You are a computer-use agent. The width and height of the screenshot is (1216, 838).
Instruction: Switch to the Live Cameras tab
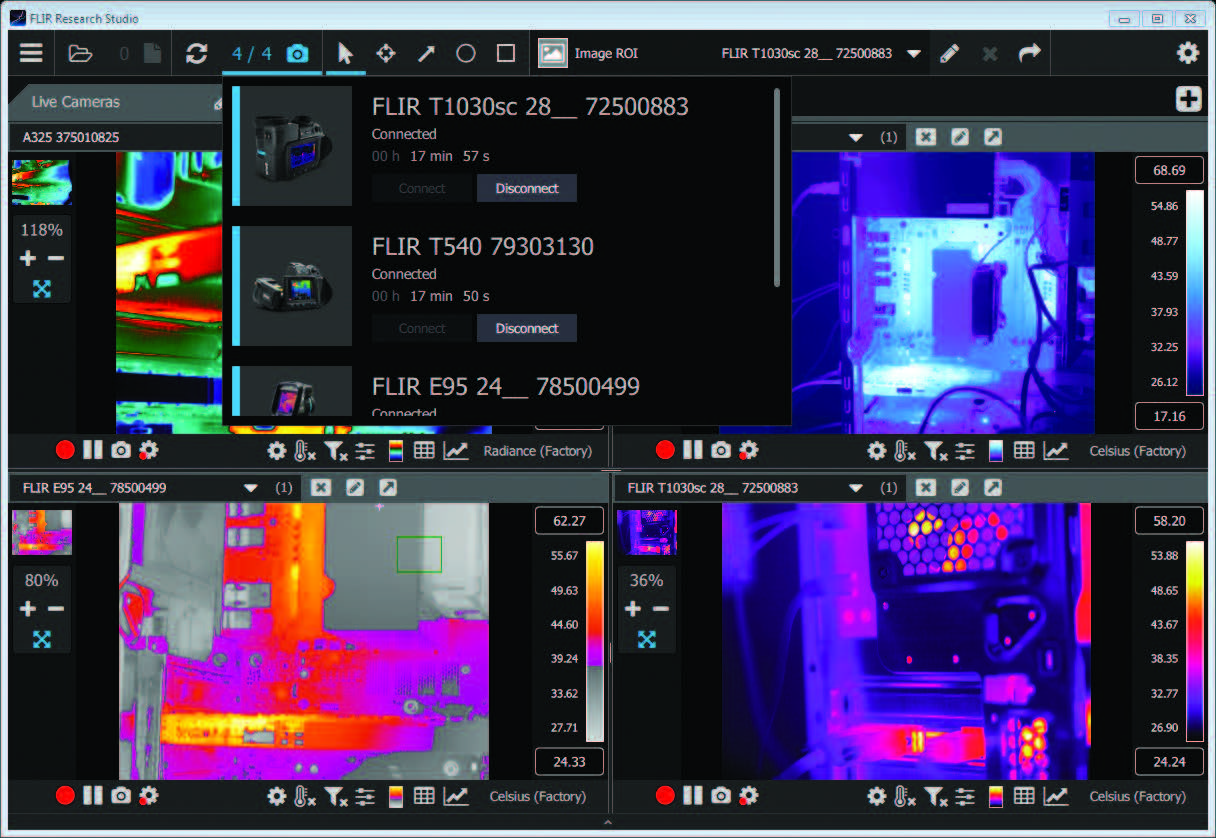tap(75, 102)
